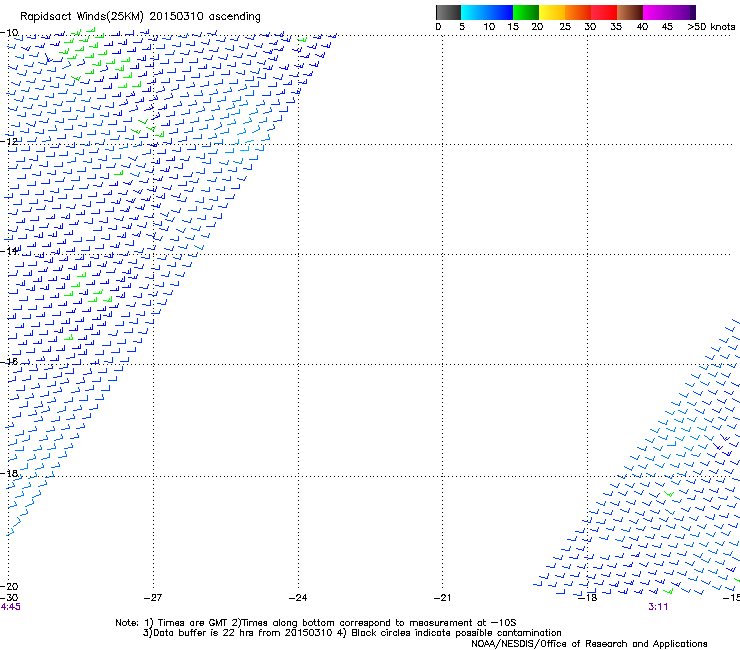740x650 pixels.
Task: Click the -18 latitude axis label at left
Action: click(9, 473)
